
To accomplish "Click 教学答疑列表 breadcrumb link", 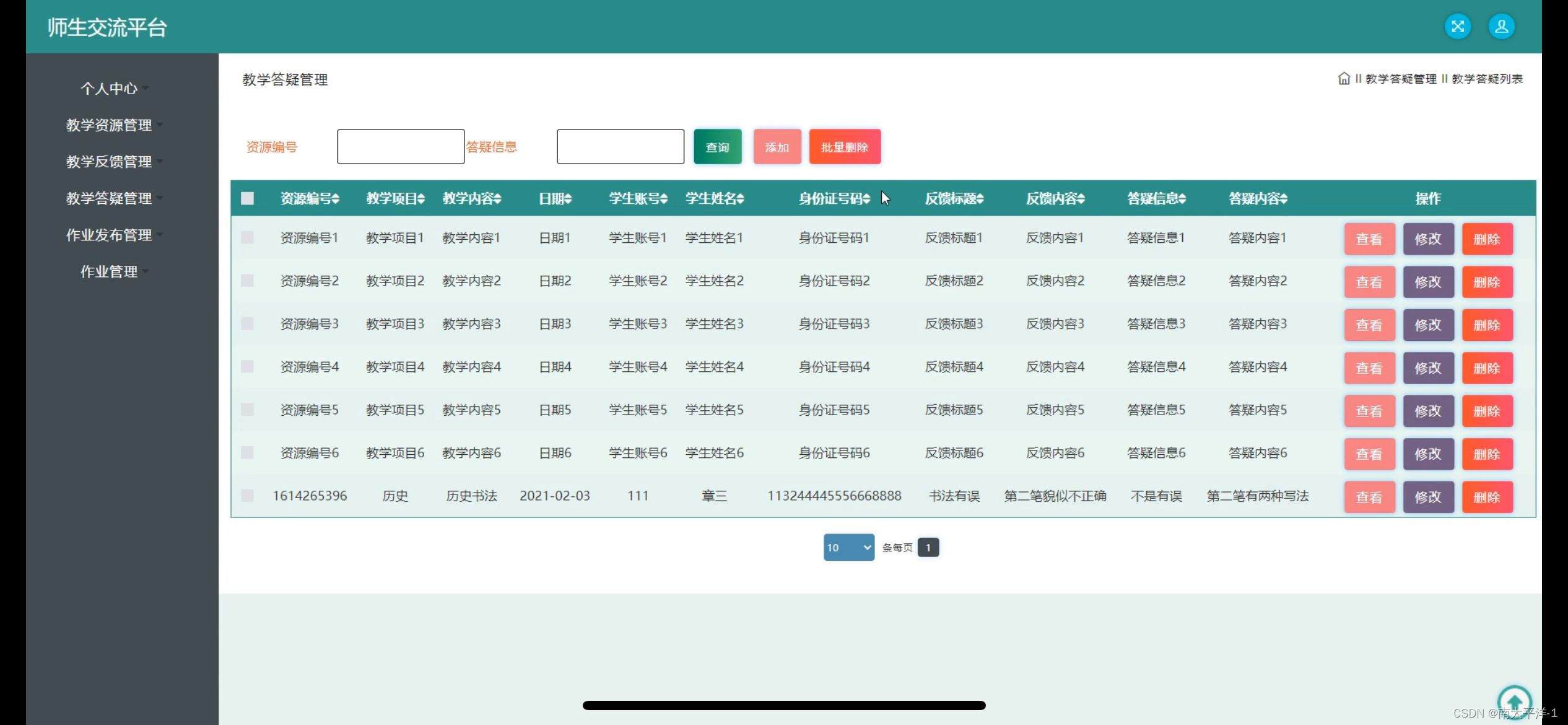I will 1487,79.
